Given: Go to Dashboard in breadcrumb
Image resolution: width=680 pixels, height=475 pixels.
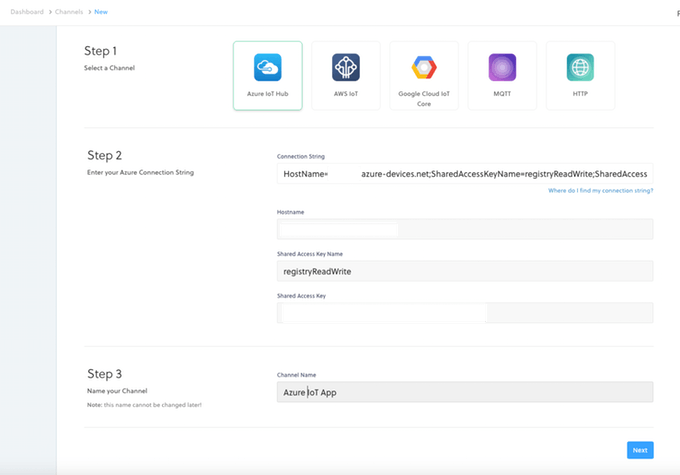Looking at the screenshot, I should coord(30,11).
